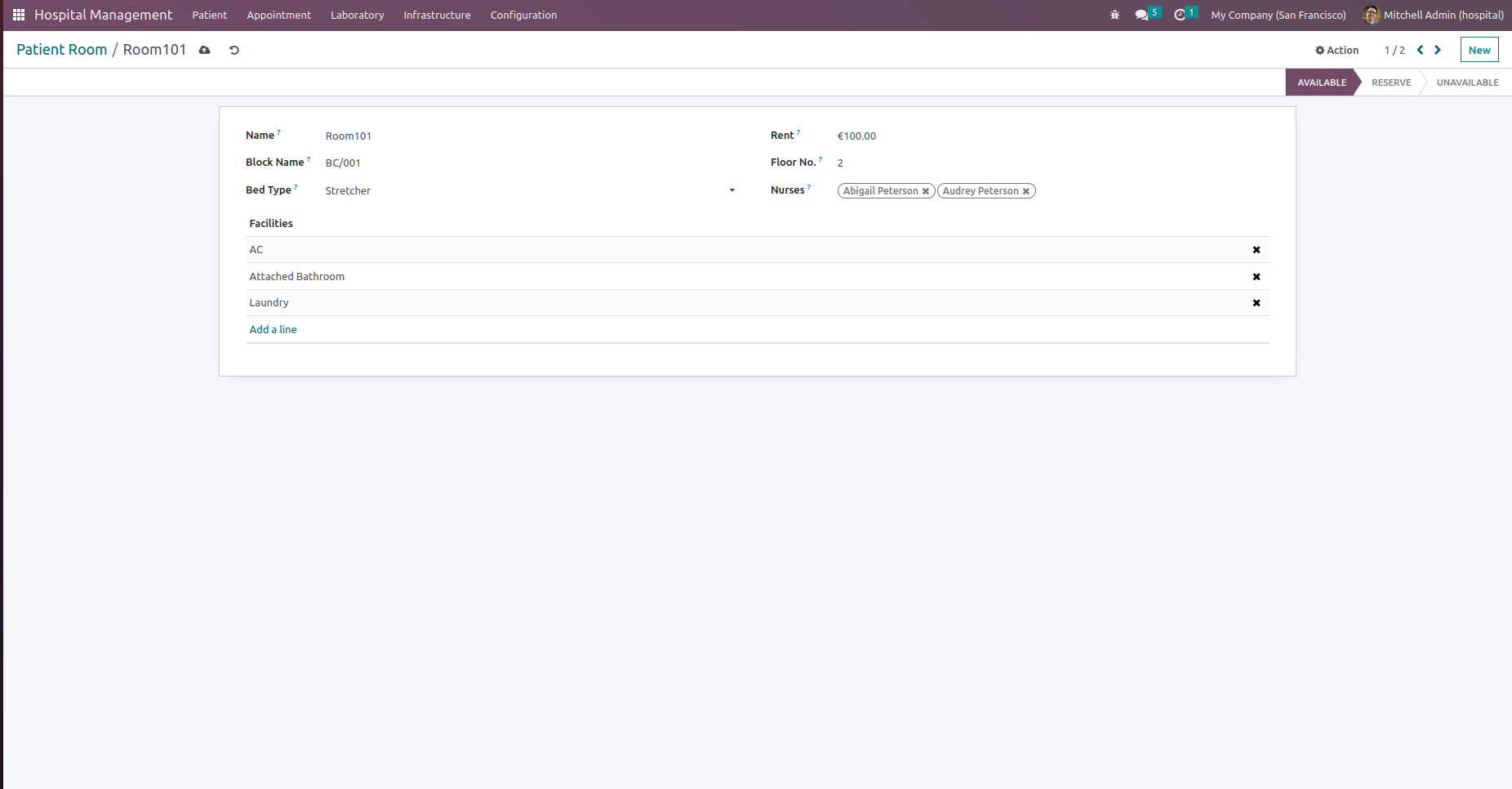1512x789 pixels.
Task: Click Hospital Management app title
Action: [103, 15]
